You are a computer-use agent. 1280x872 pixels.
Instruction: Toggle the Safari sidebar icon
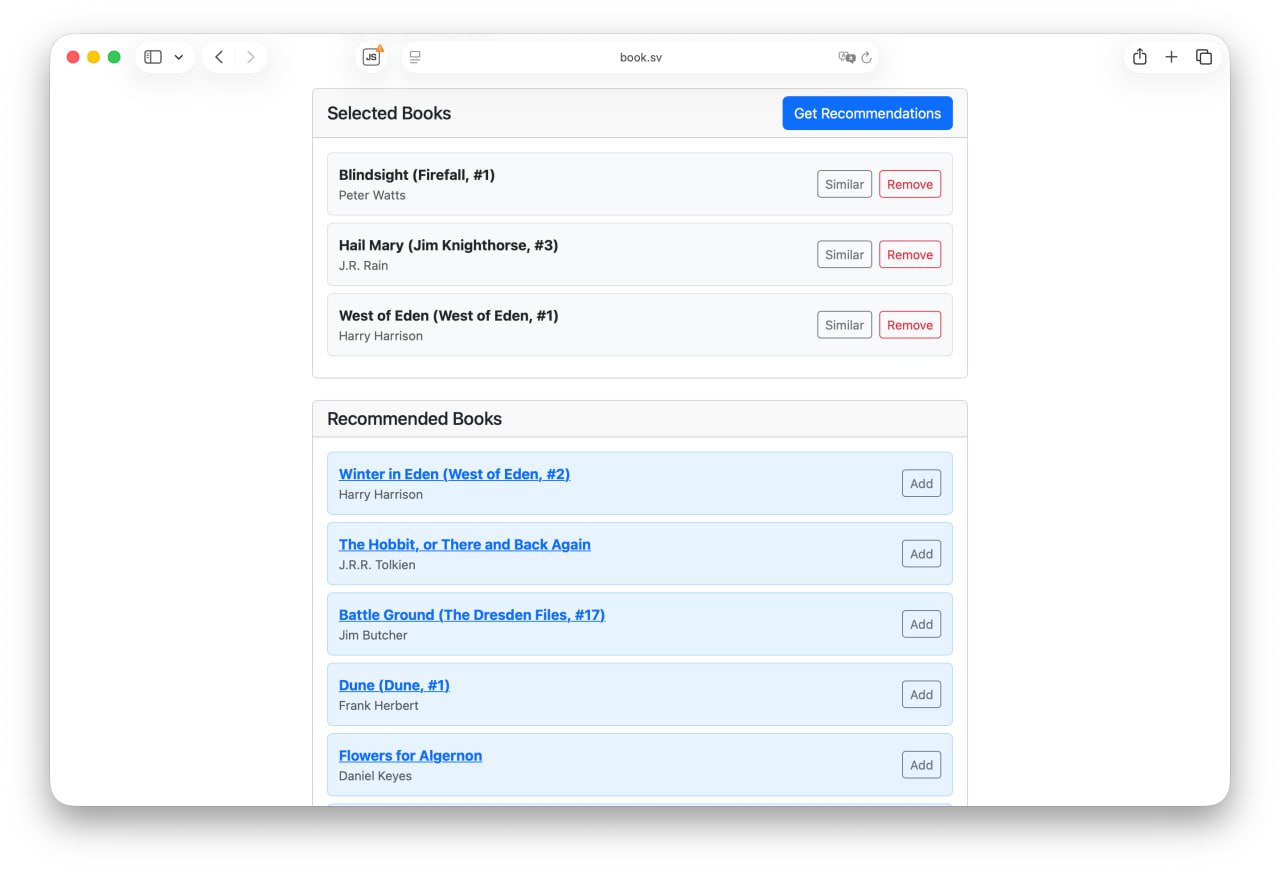coord(153,57)
